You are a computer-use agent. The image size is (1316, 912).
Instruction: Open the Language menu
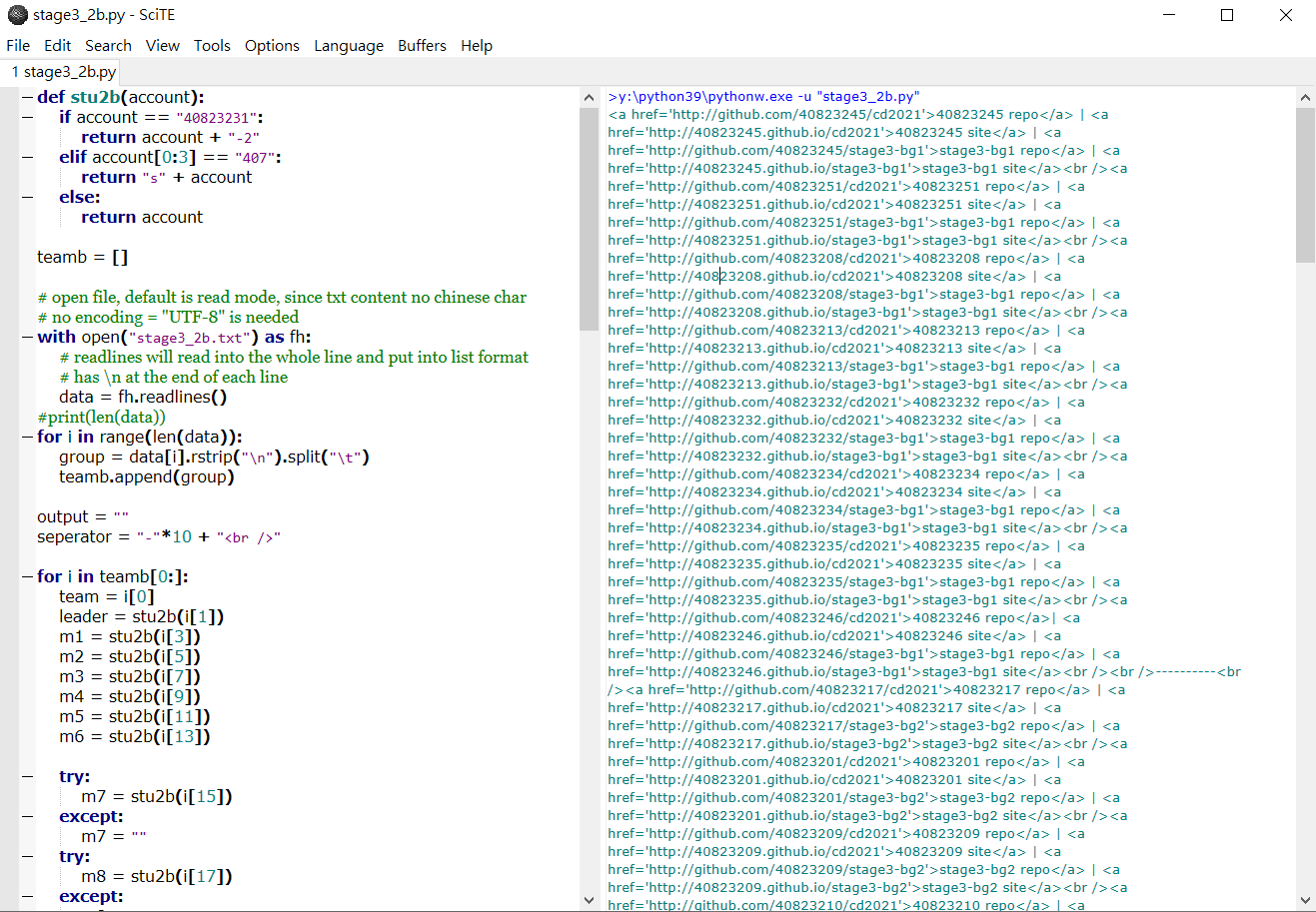pos(349,45)
